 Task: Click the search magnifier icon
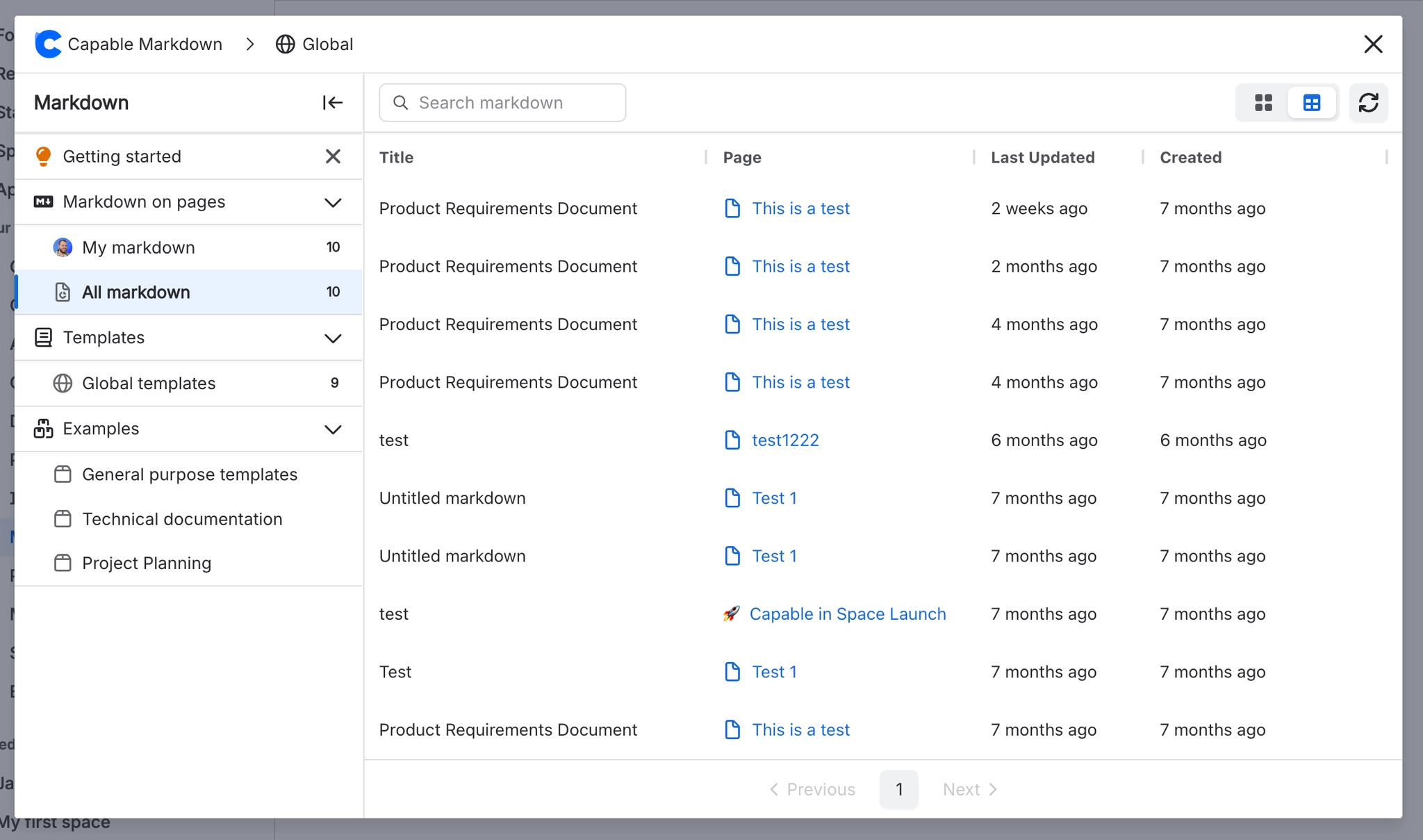(400, 102)
